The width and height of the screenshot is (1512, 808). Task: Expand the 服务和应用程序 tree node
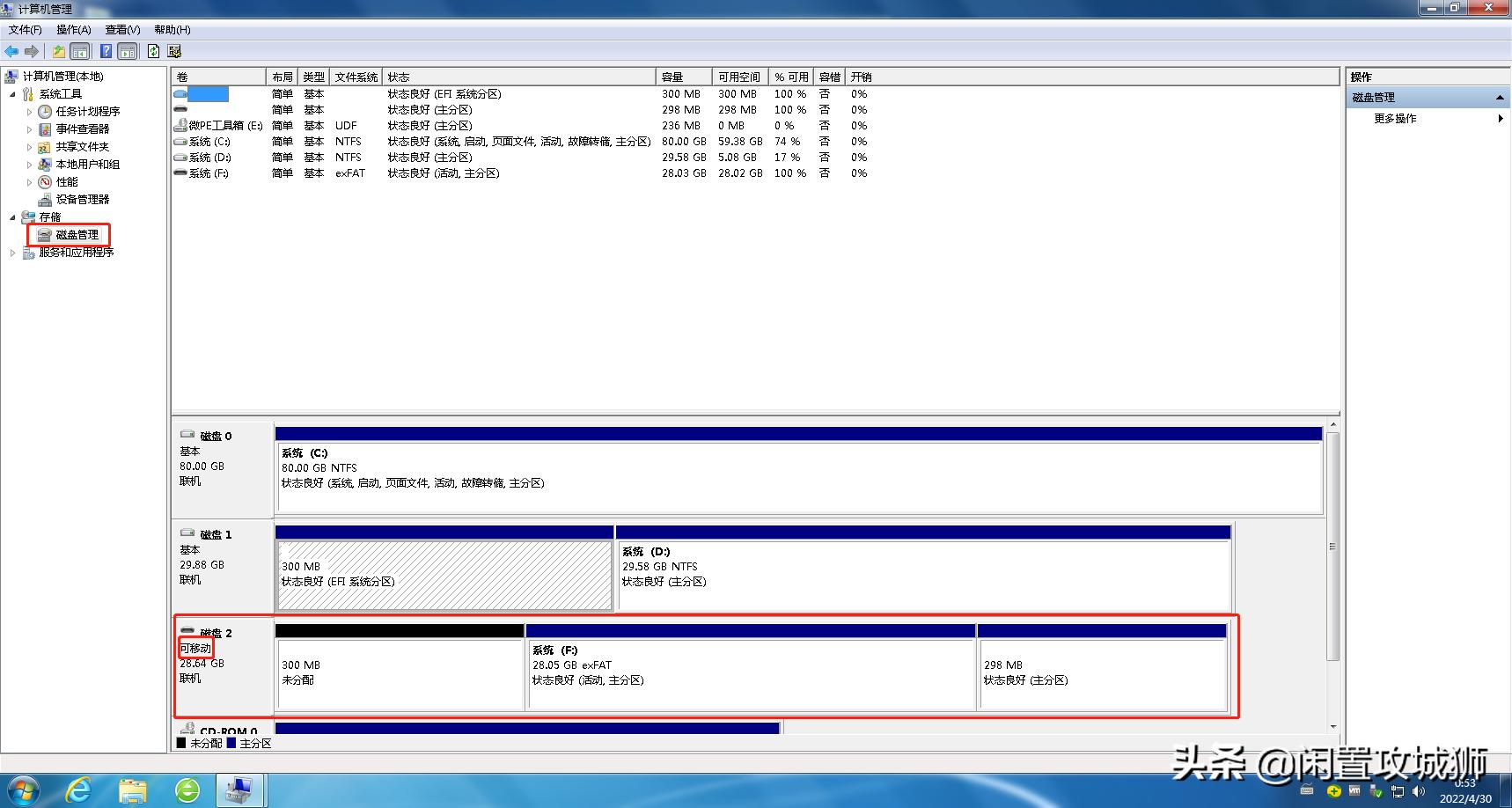[11, 253]
